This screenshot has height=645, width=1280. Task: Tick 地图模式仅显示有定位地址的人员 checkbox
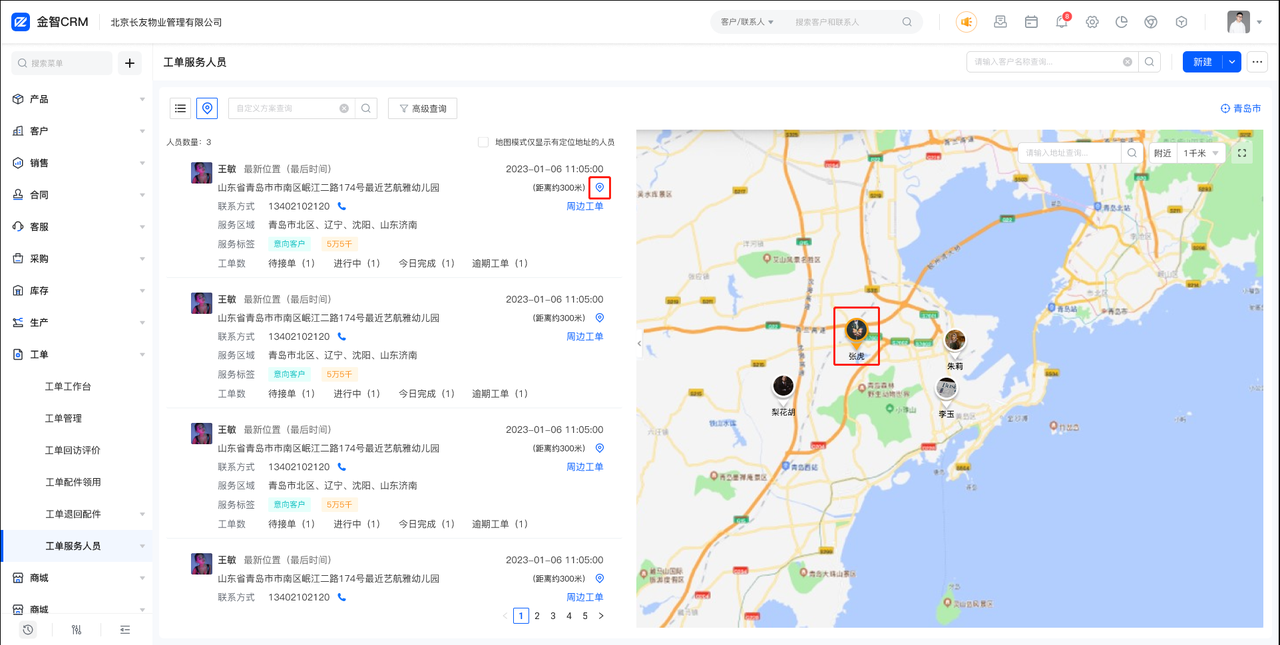pos(483,142)
